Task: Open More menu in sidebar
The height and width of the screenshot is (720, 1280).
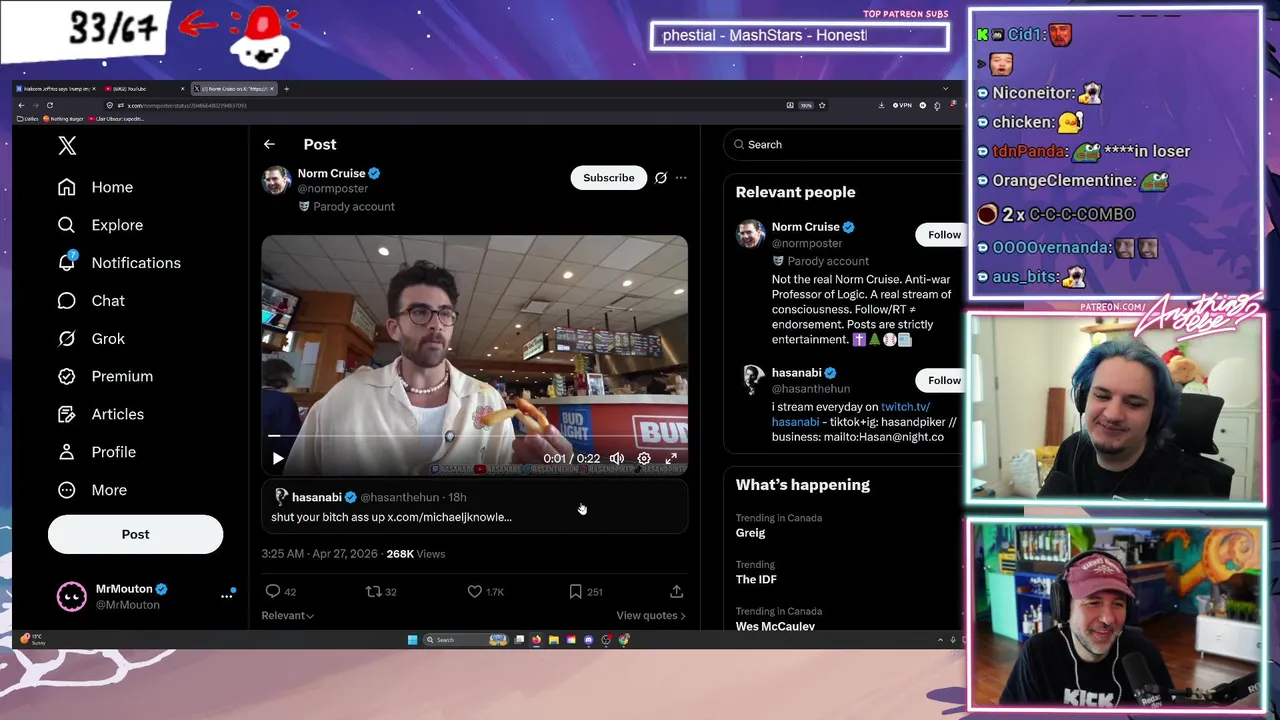Action: [x=92, y=490]
